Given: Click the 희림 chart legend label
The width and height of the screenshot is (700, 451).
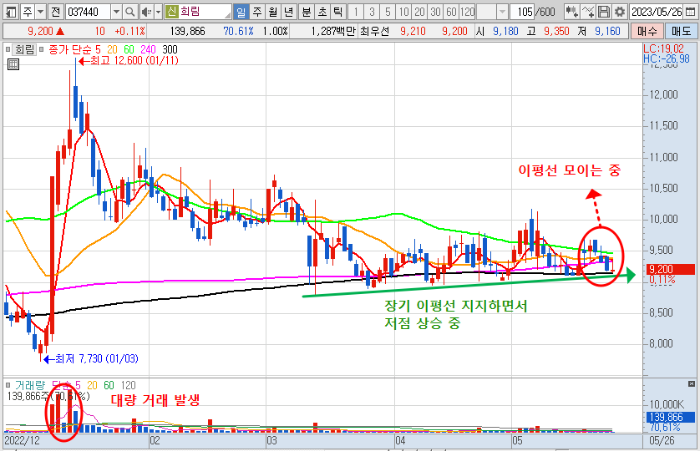Looking at the screenshot, I should [25, 49].
